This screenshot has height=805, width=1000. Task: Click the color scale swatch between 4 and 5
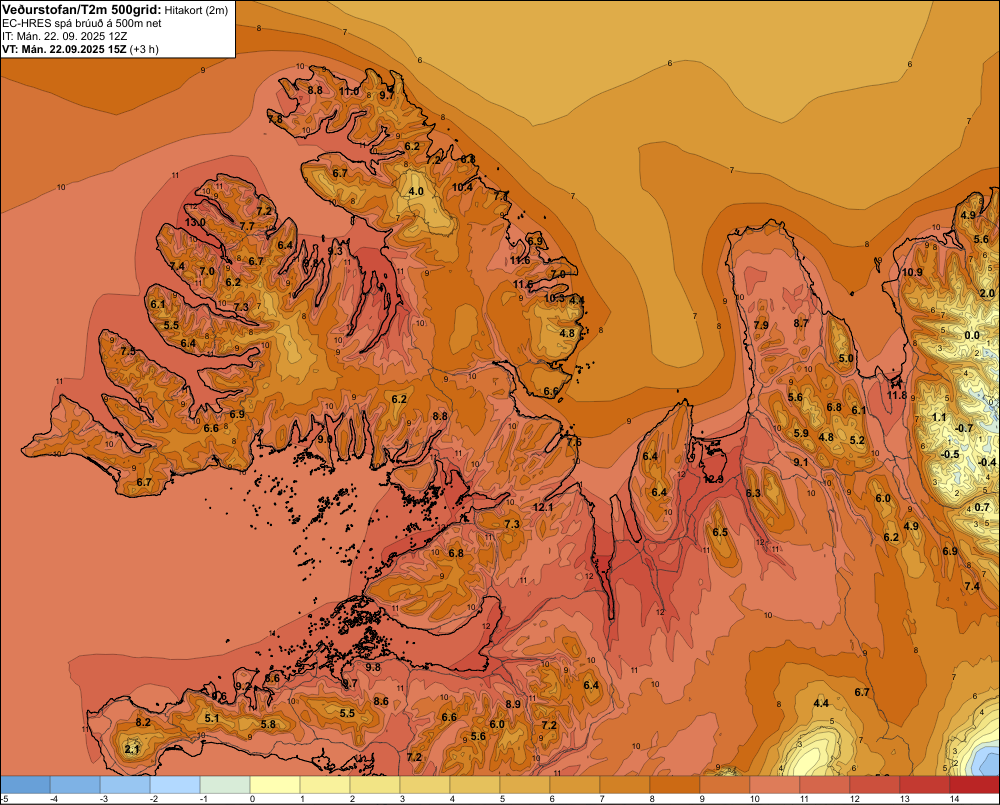click(475, 785)
